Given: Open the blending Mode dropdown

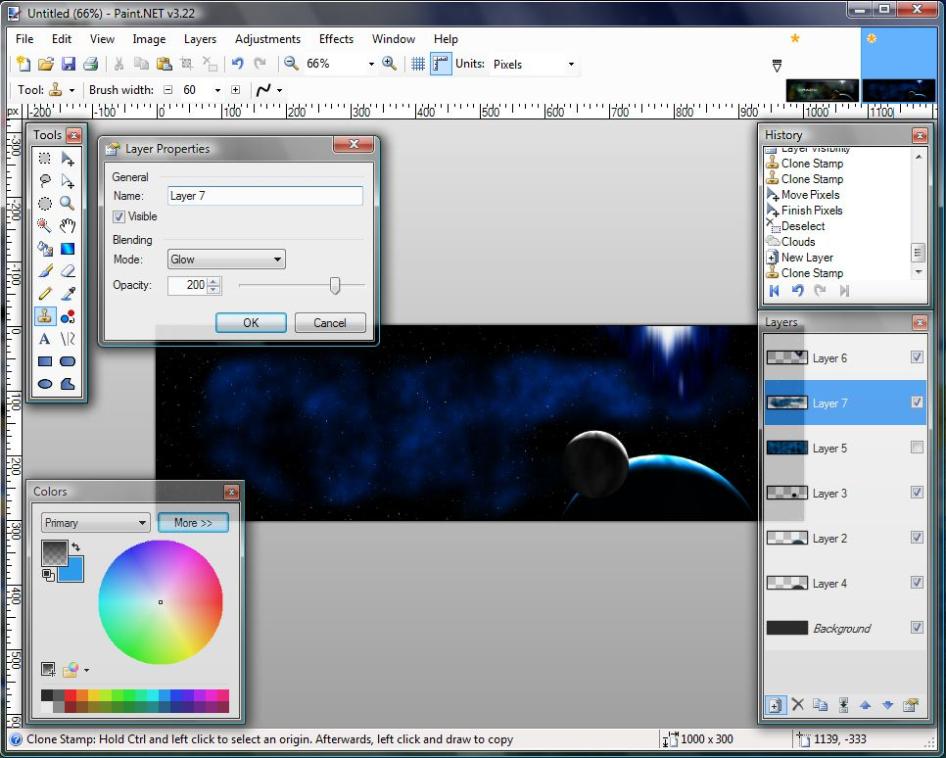Looking at the screenshot, I should pos(226,260).
